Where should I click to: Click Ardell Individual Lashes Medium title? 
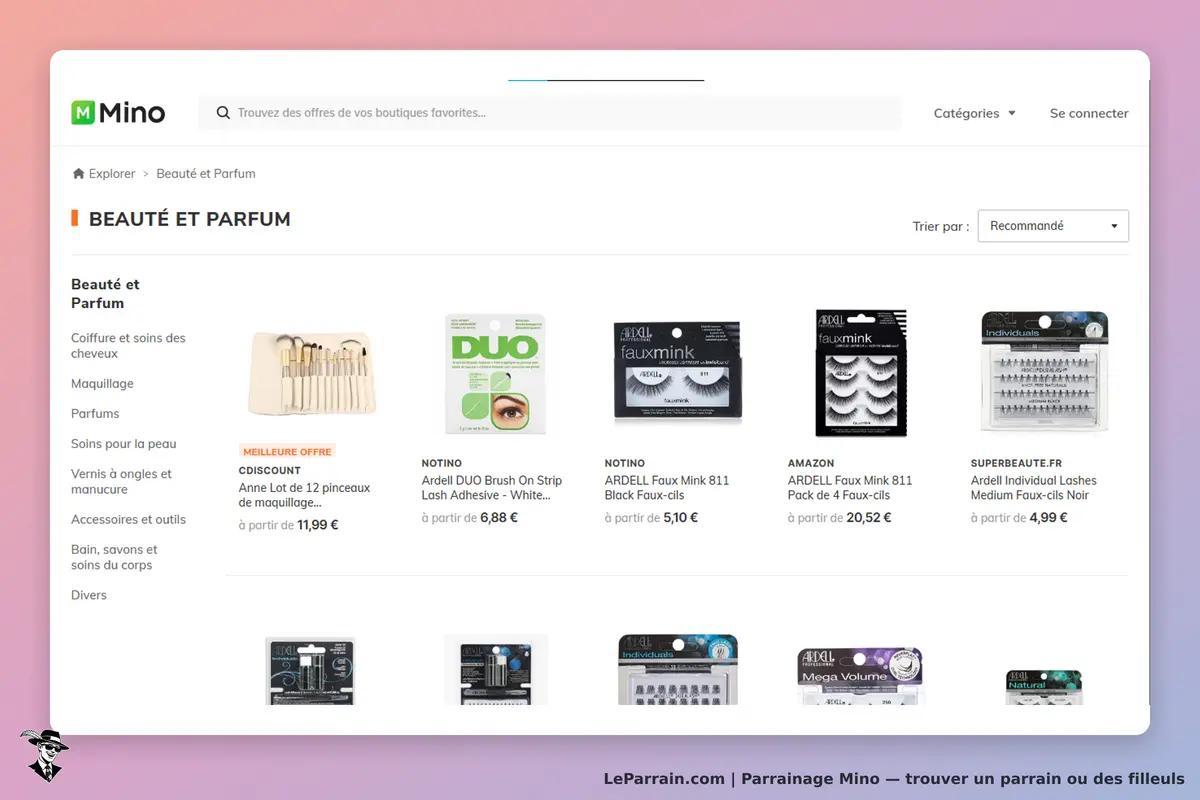(1034, 488)
